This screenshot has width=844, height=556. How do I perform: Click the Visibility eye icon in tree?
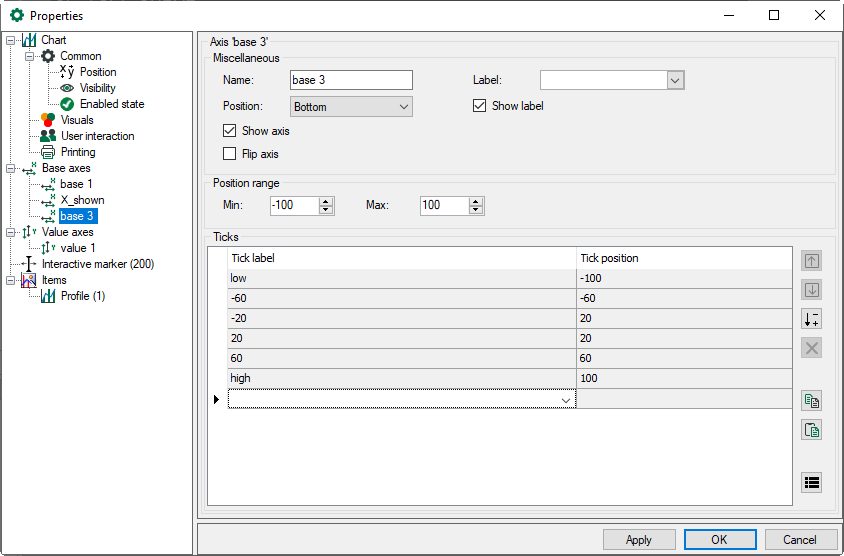tap(68, 88)
